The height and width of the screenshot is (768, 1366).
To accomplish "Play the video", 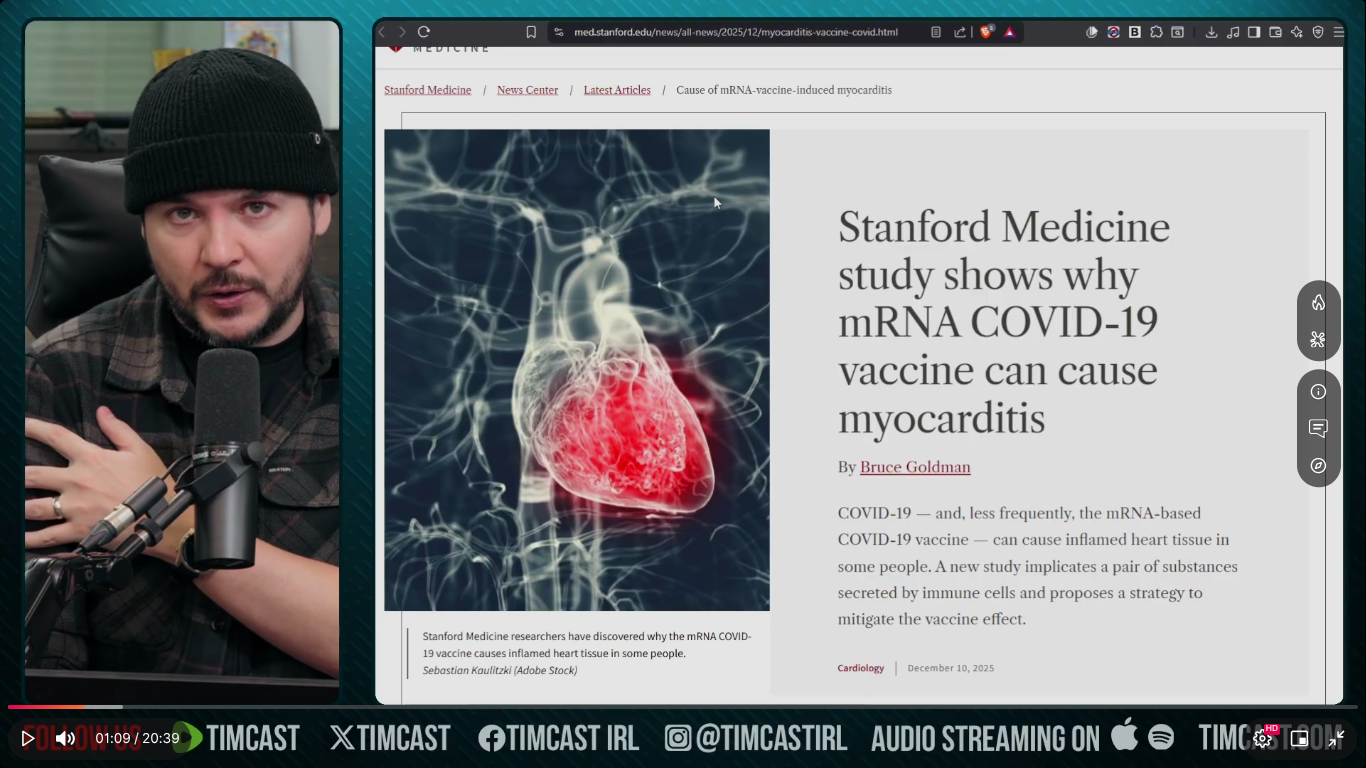I will click(x=28, y=738).
